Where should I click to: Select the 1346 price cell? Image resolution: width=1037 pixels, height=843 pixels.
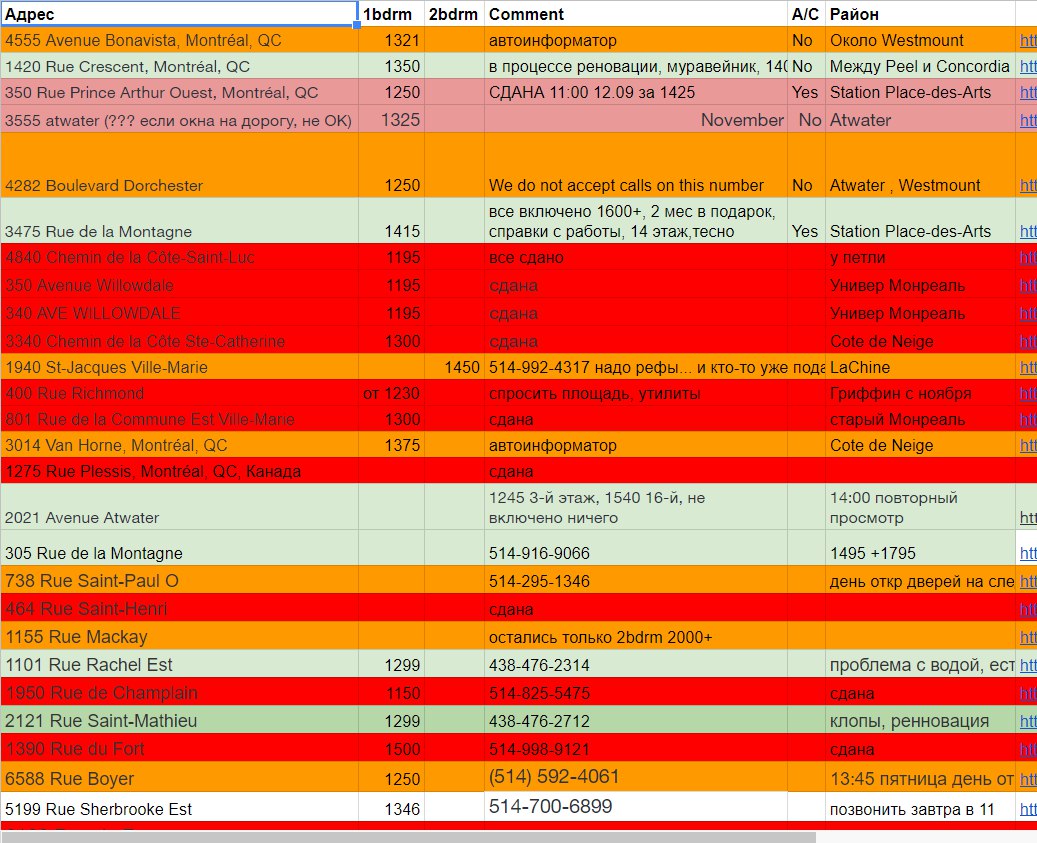(x=392, y=807)
